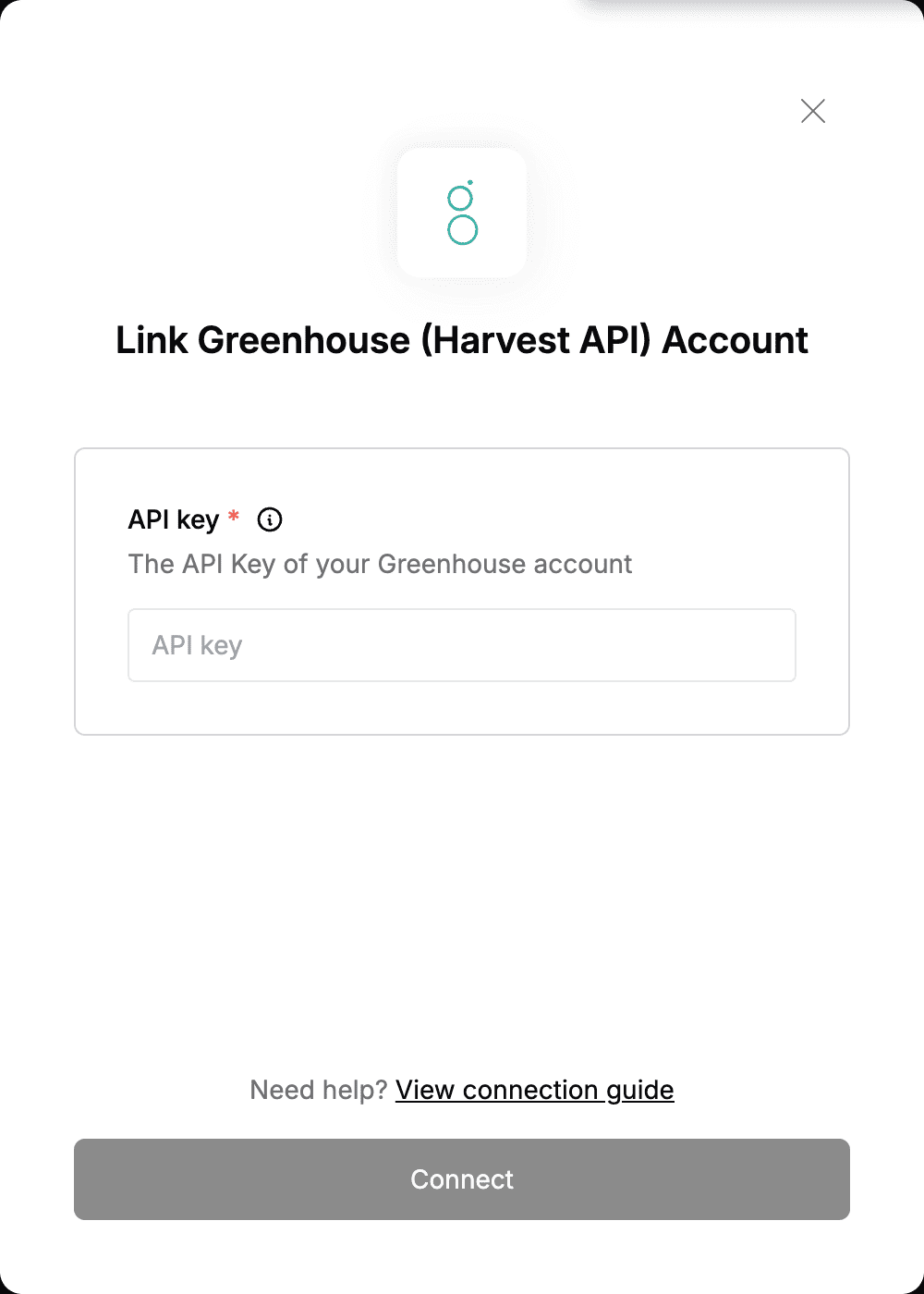Image resolution: width=924 pixels, height=1294 pixels.
Task: Click the Harvest API text in title
Action: 537,340
